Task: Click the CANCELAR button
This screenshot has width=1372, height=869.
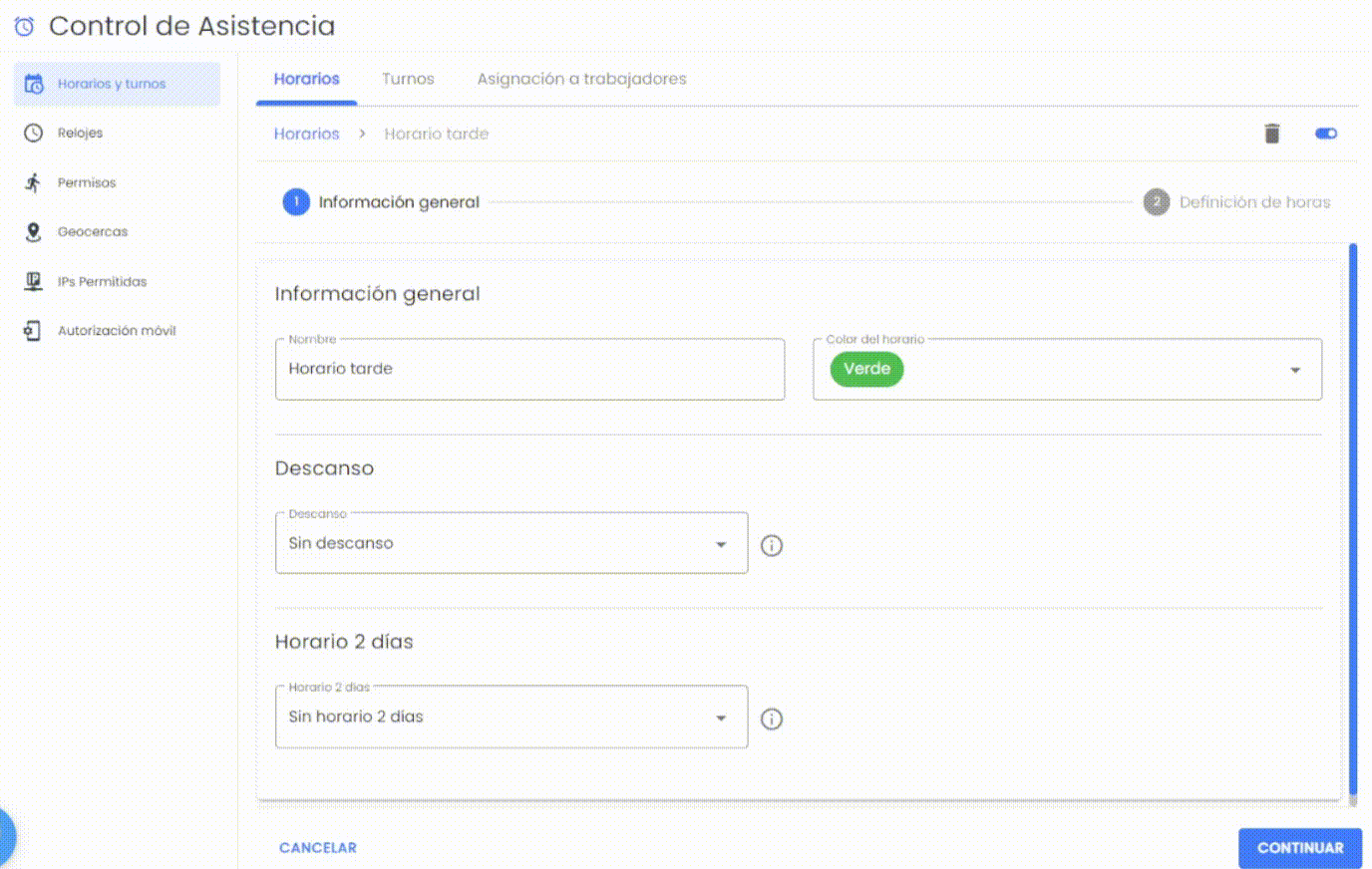Action: pos(318,848)
